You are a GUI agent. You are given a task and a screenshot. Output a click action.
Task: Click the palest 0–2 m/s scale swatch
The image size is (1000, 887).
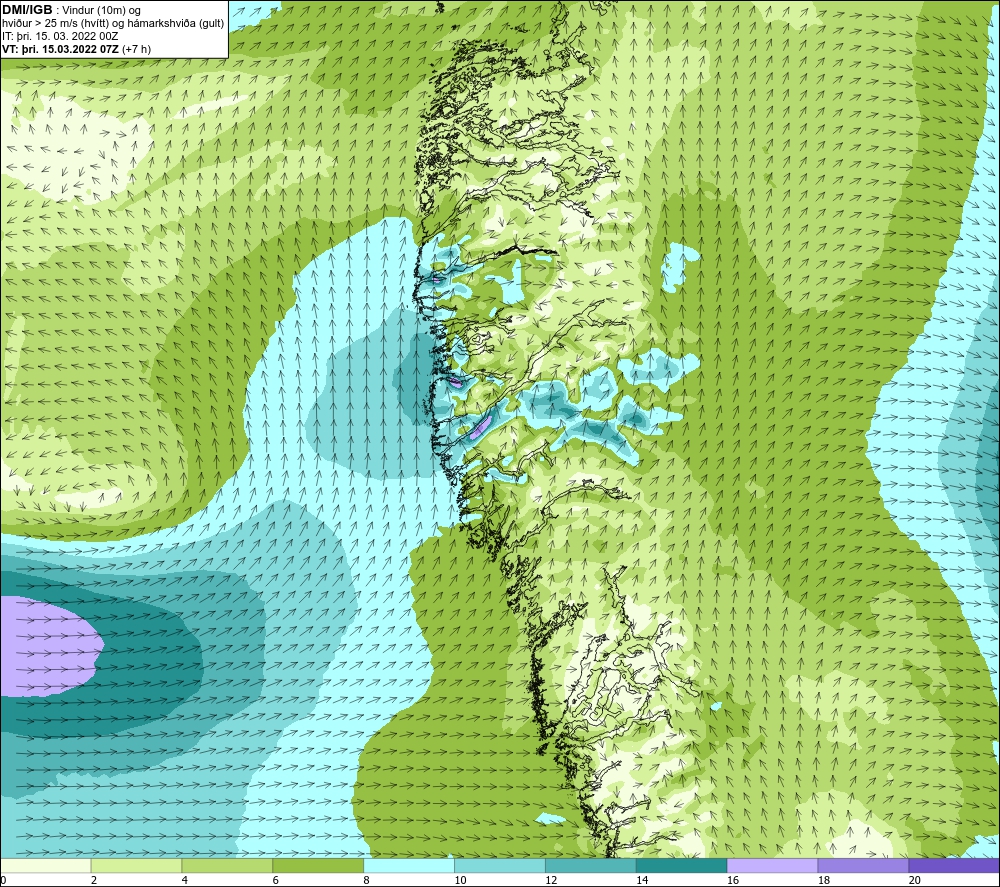45,865
